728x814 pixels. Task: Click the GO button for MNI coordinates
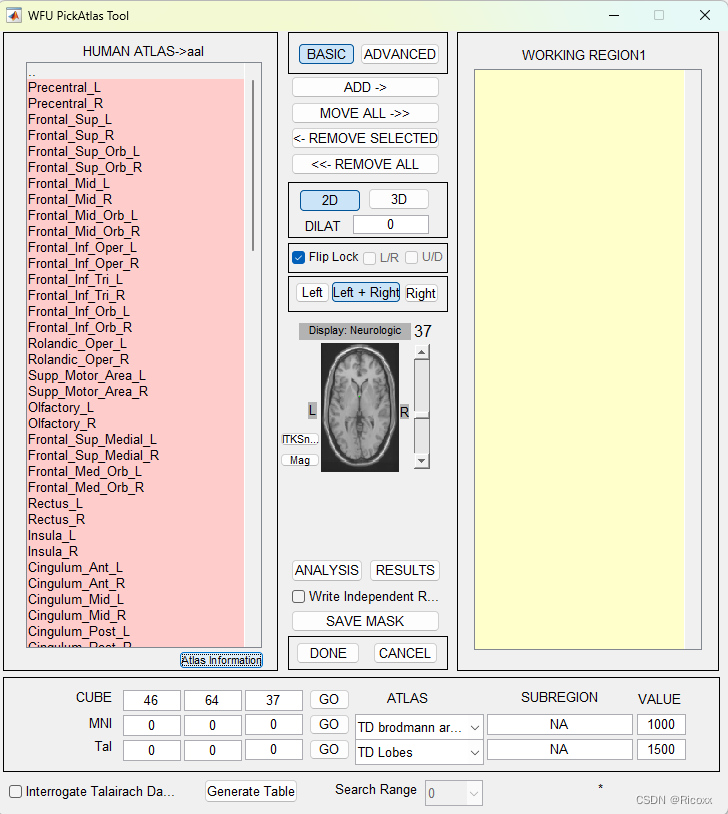coord(329,724)
